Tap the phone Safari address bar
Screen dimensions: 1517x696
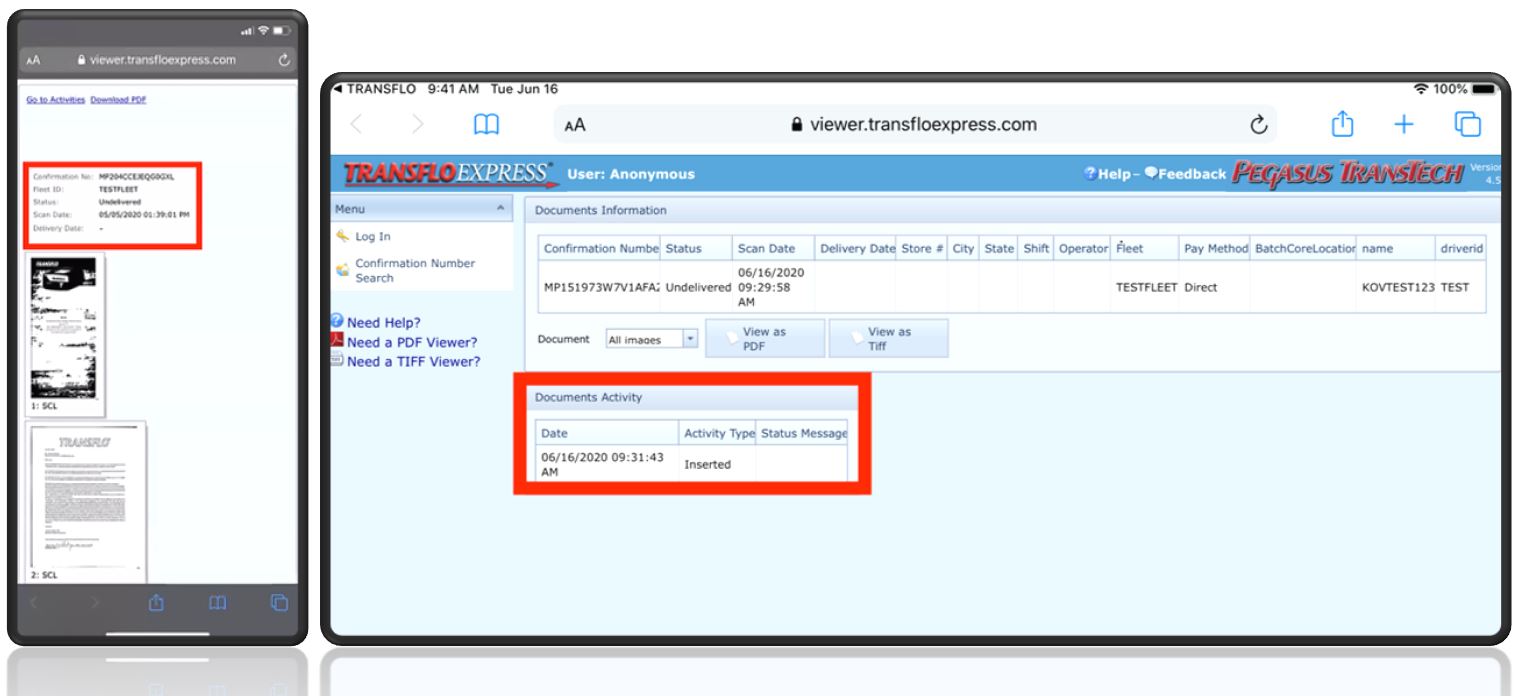pos(157,60)
